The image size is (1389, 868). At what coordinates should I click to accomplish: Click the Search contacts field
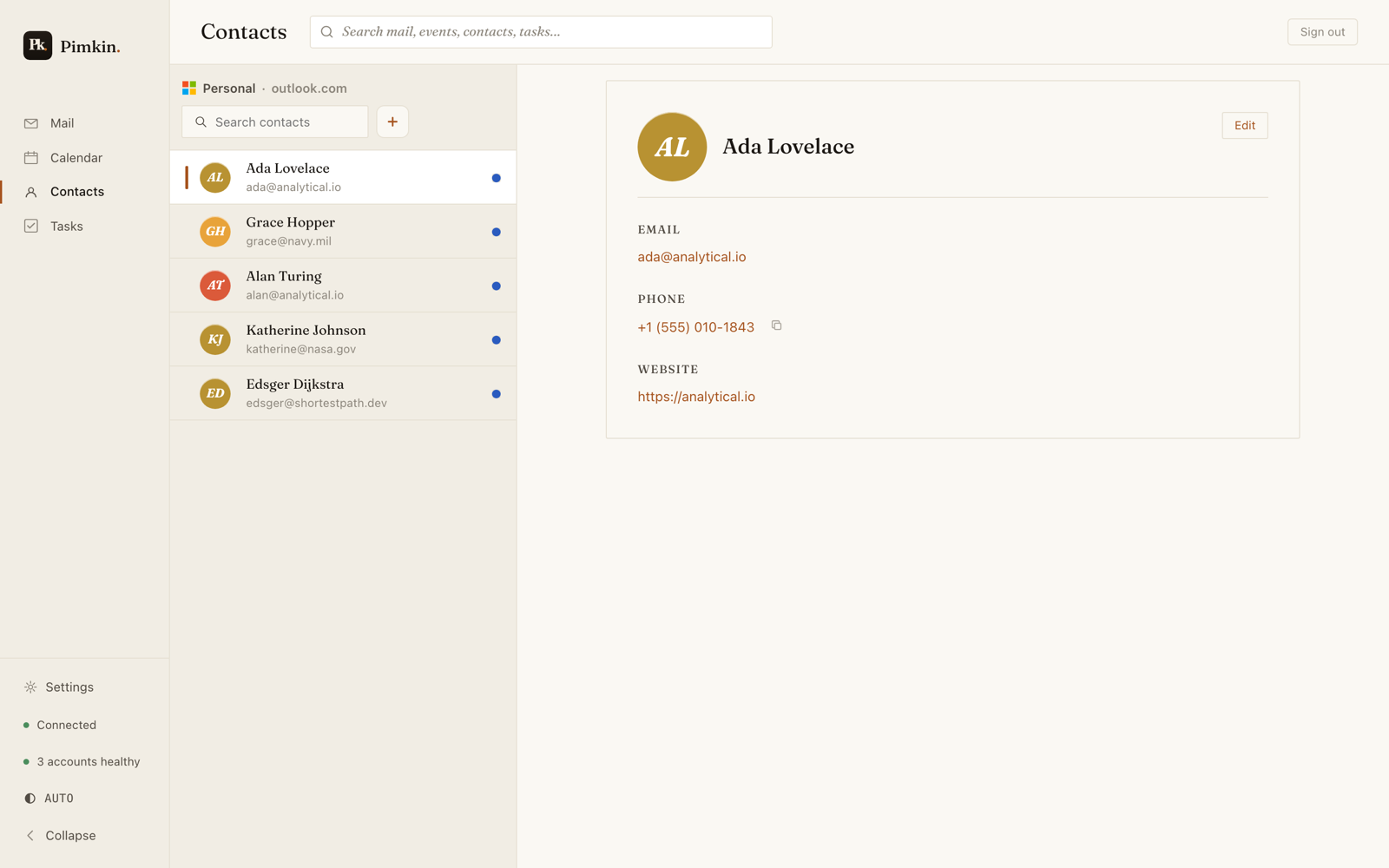(275, 122)
